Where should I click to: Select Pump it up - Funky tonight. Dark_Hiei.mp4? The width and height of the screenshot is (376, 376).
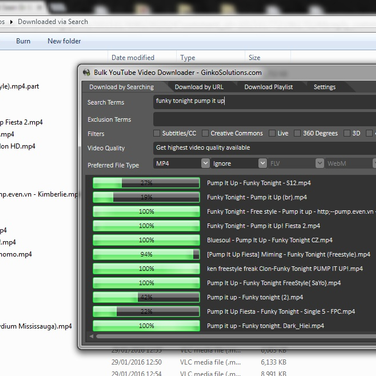[265, 326]
